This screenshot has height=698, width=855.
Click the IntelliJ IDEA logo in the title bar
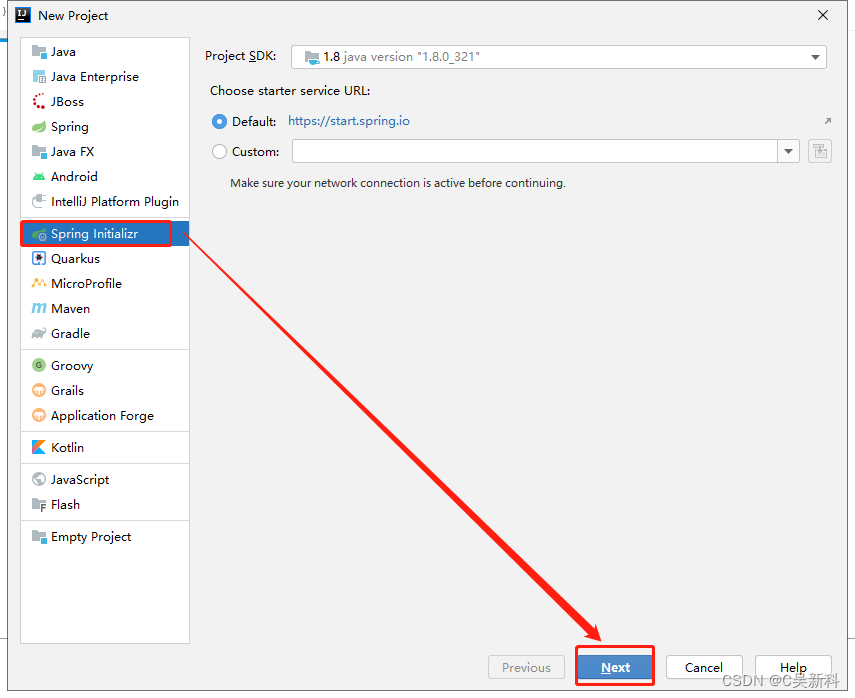tap(23, 15)
